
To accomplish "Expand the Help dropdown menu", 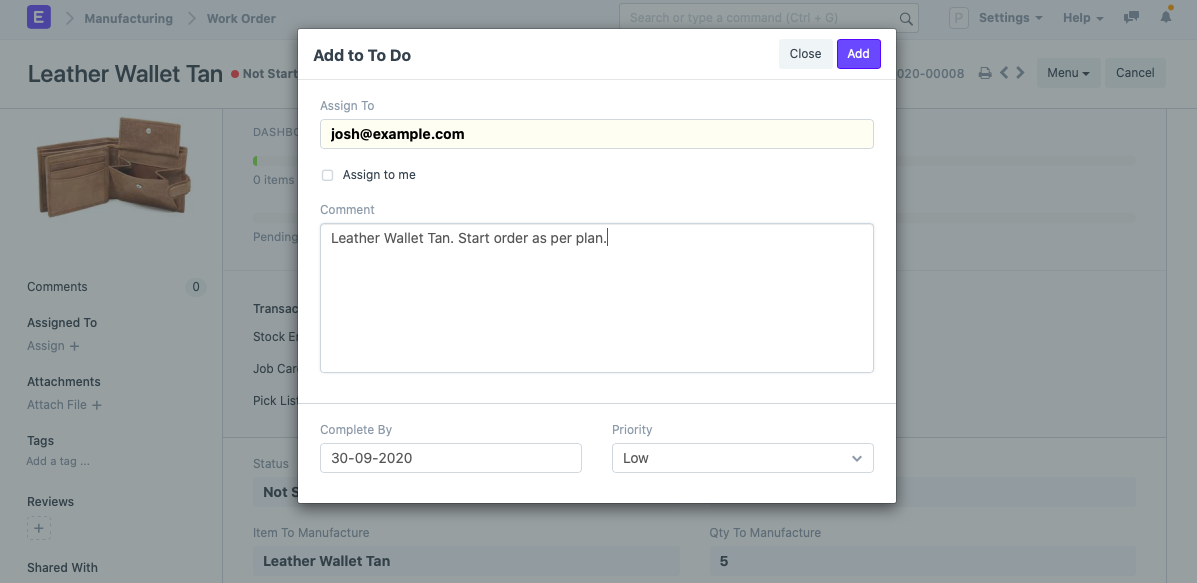I will pyautogui.click(x=1083, y=18).
